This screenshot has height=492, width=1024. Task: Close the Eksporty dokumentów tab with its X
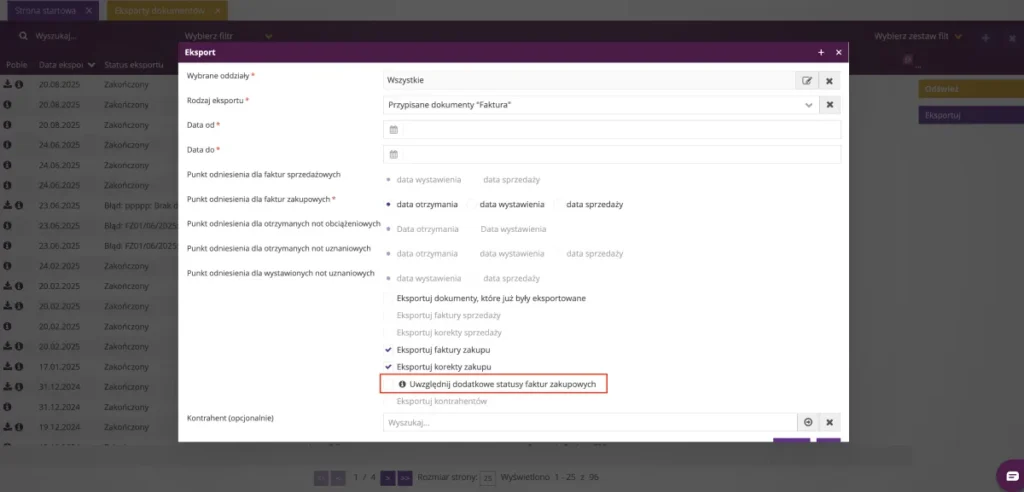216,11
